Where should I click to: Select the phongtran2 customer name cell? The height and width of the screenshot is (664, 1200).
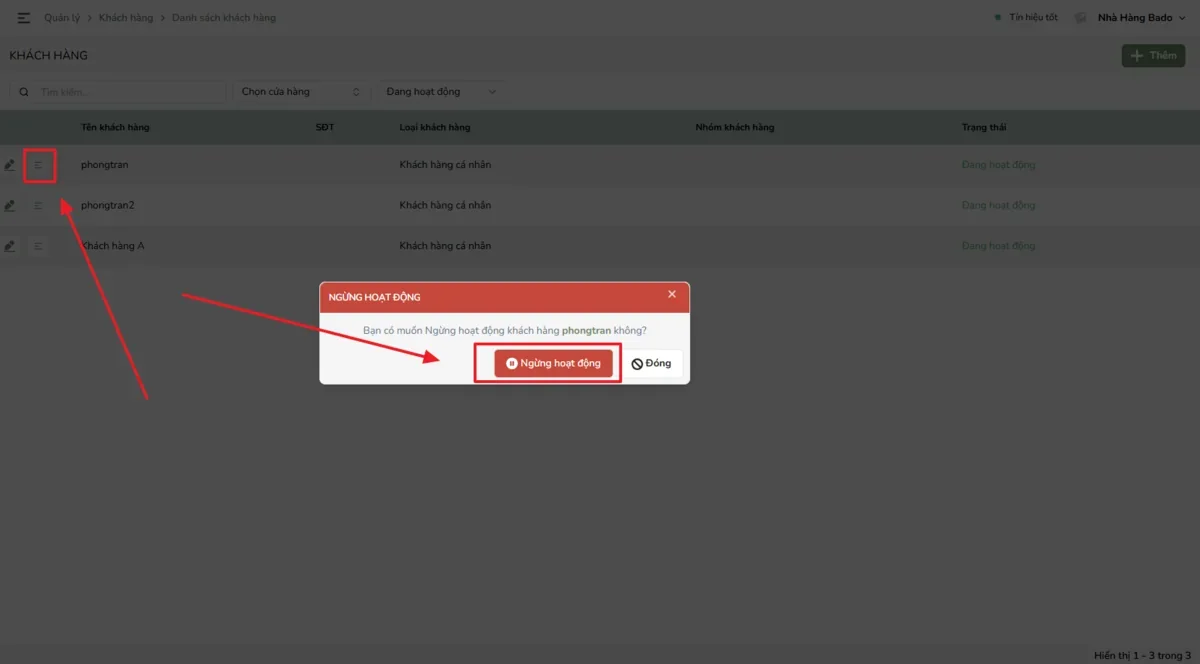pyautogui.click(x=108, y=205)
